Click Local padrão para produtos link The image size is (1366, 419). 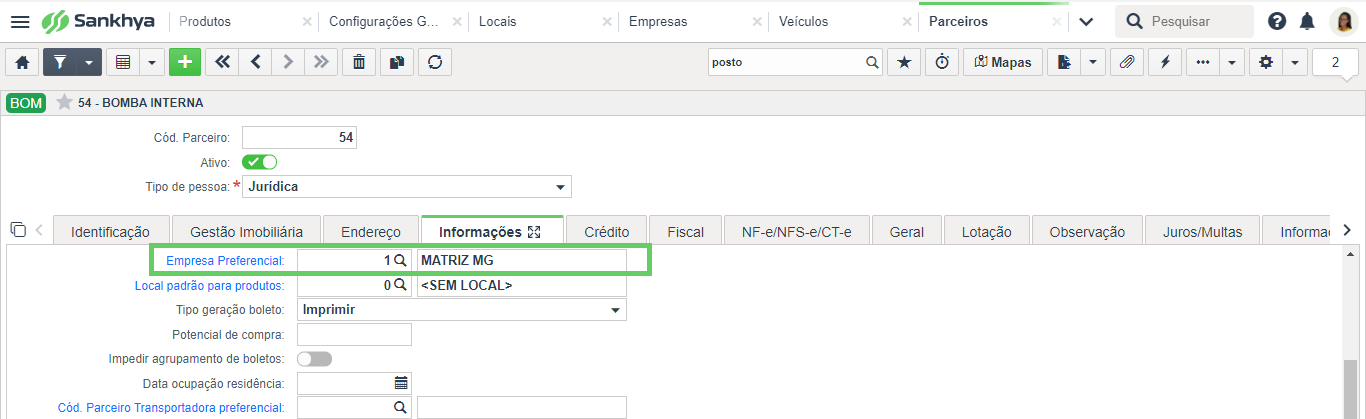pyautogui.click(x=210, y=285)
